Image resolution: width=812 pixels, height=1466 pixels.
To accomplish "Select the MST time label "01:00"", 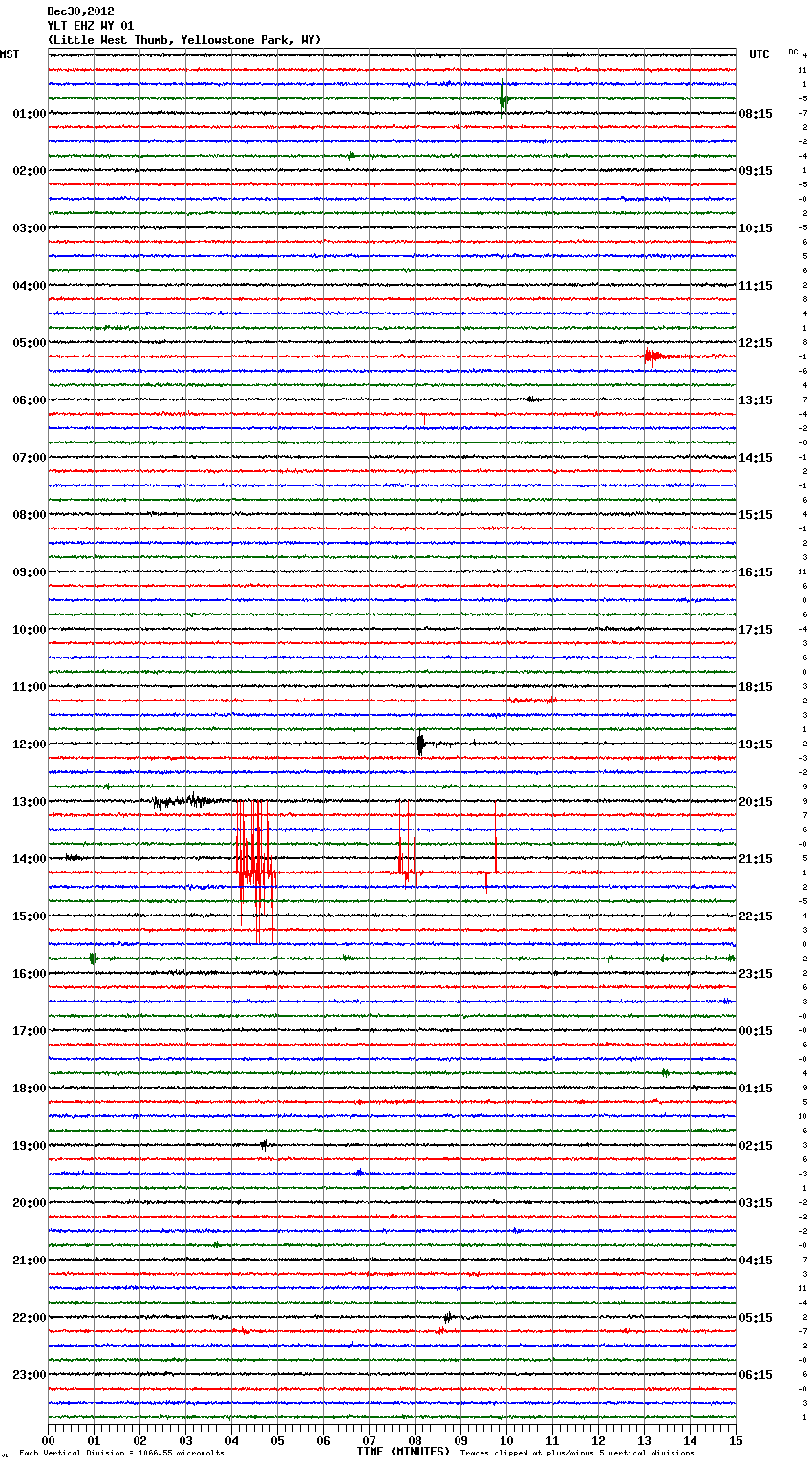I will 30,114.
